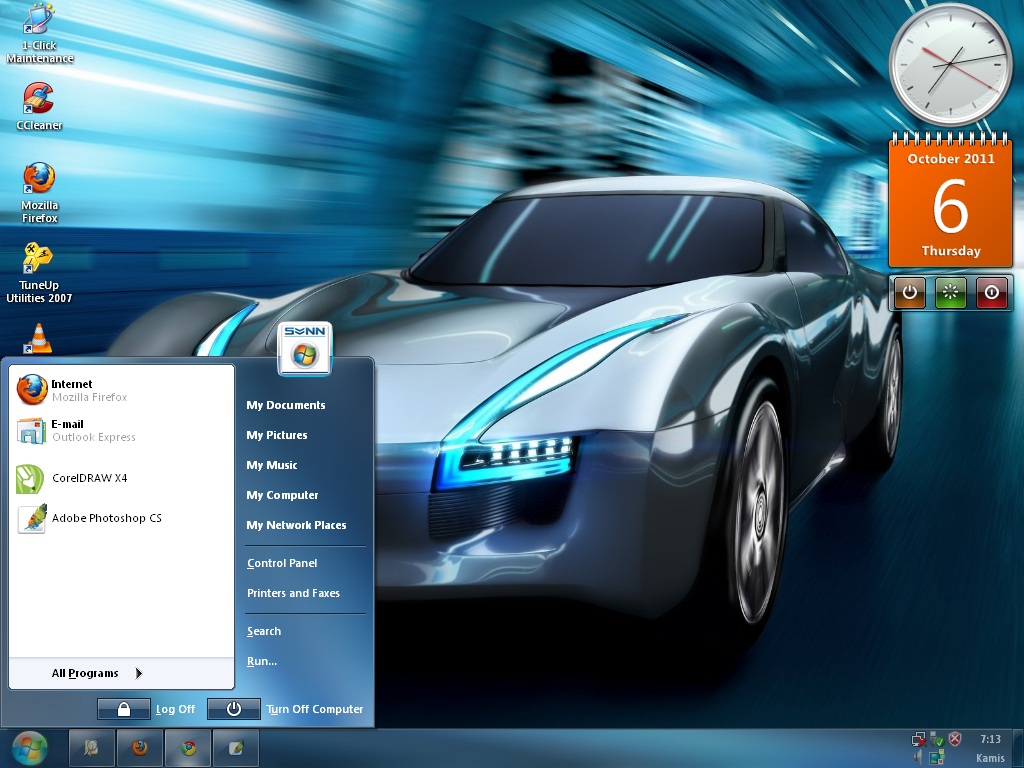Click the October 2011 calendar gadget
Screen dimensions: 1024x768
(951, 200)
